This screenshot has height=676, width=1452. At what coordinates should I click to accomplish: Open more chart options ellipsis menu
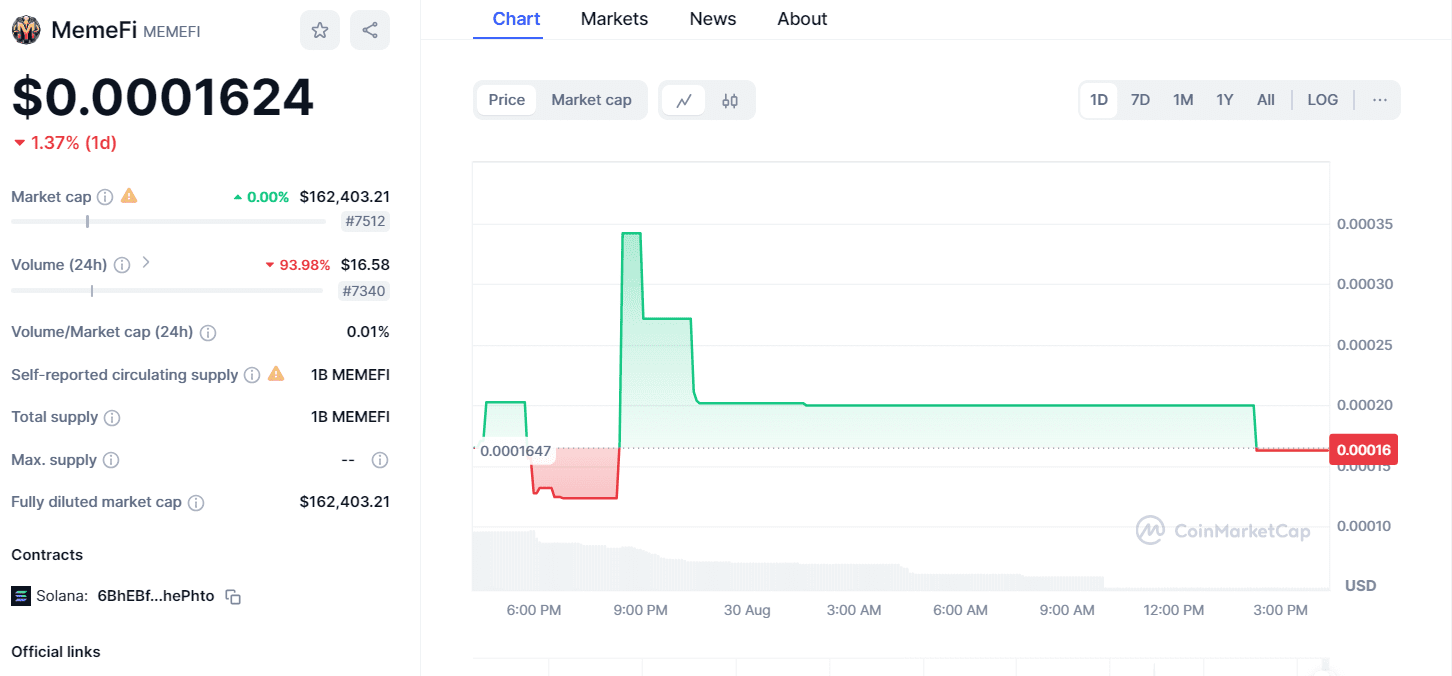[x=1380, y=99]
